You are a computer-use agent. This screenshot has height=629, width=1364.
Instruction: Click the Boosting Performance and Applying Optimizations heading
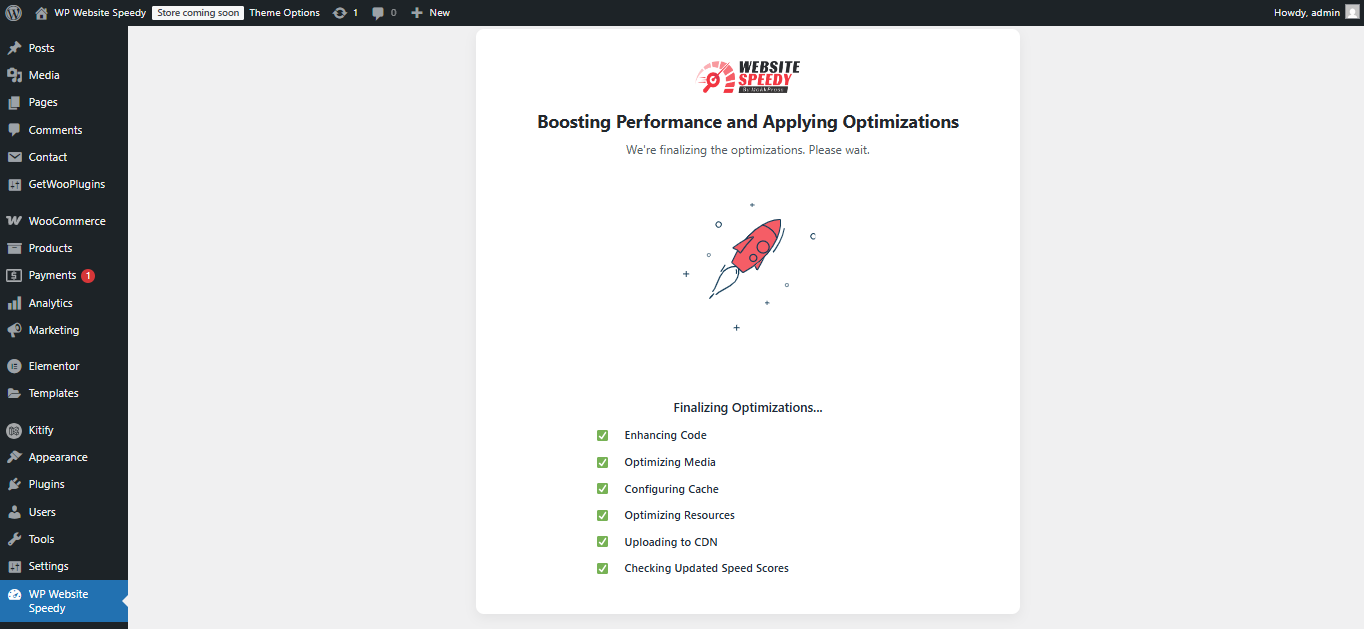[748, 122]
